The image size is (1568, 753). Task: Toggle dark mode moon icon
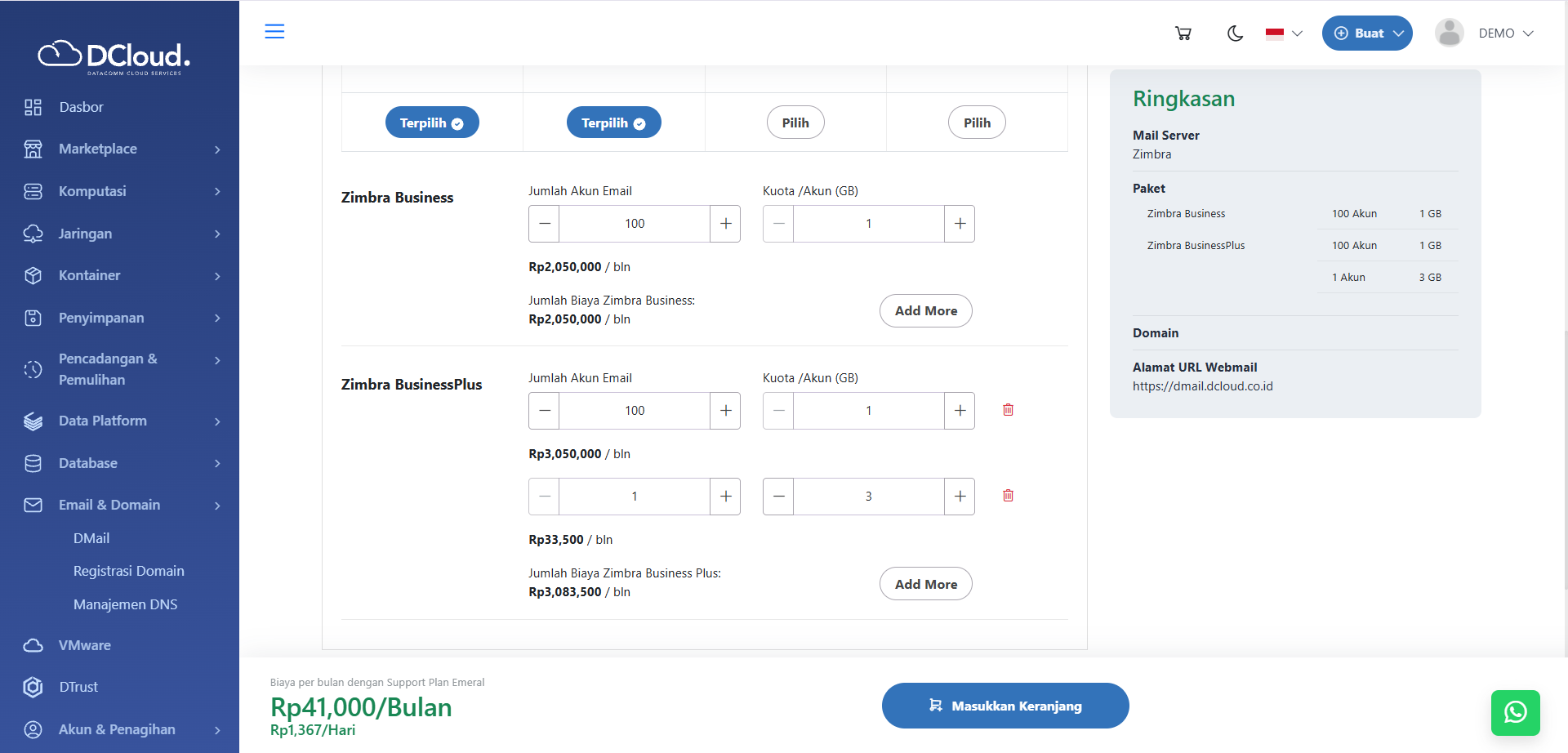(1235, 33)
